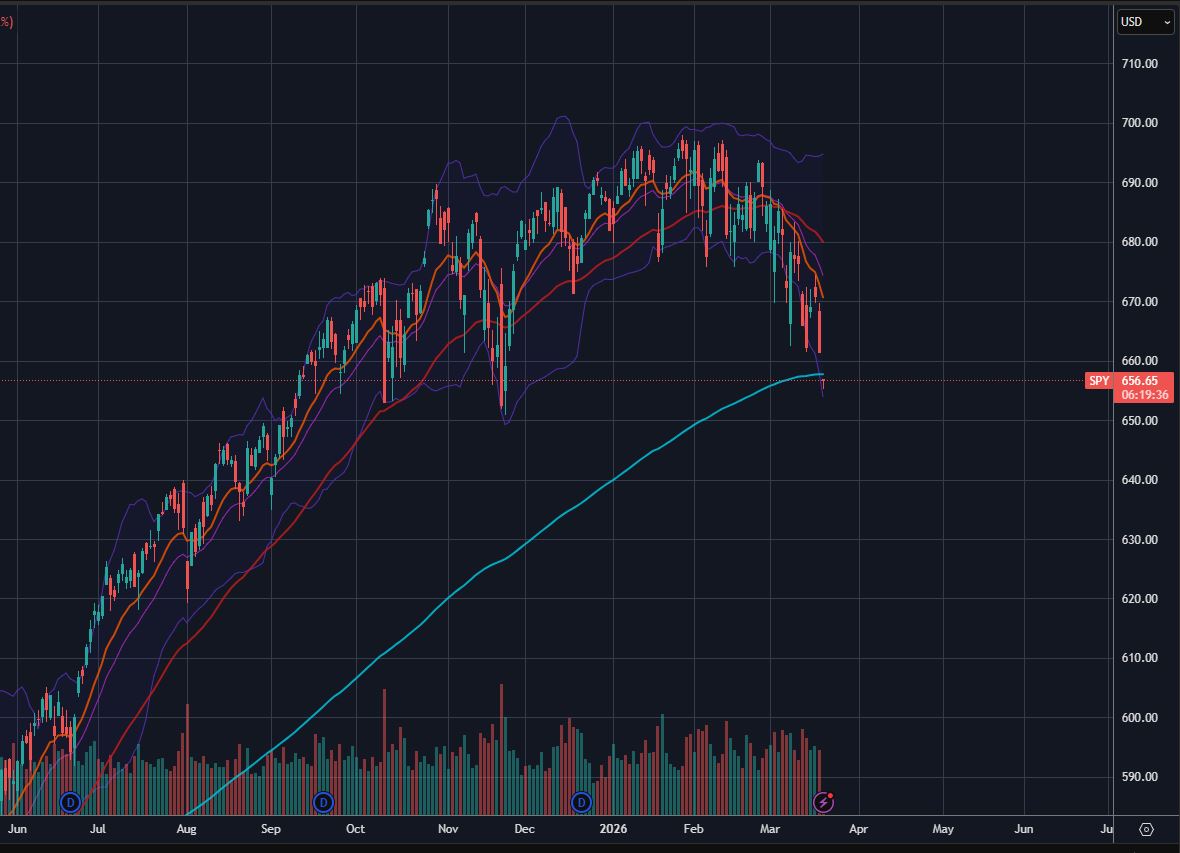Screen dimensions: 1180x853
Task: Click the Nov label on time axis
Action: coord(448,829)
